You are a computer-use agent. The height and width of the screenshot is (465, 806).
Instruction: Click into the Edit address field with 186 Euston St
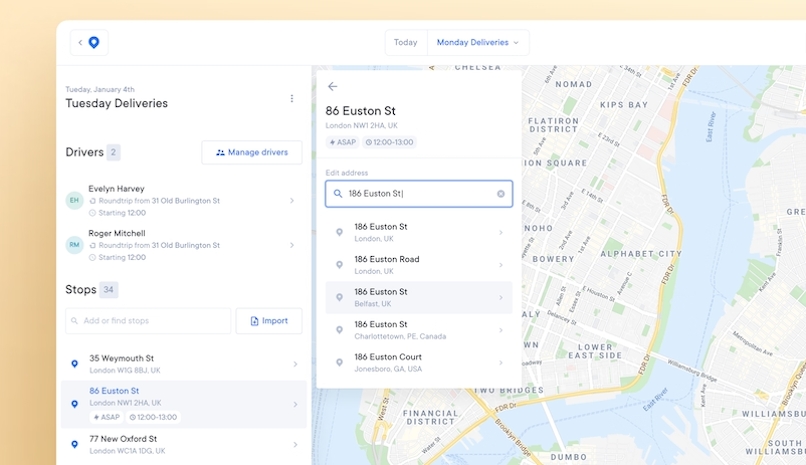tap(419, 194)
